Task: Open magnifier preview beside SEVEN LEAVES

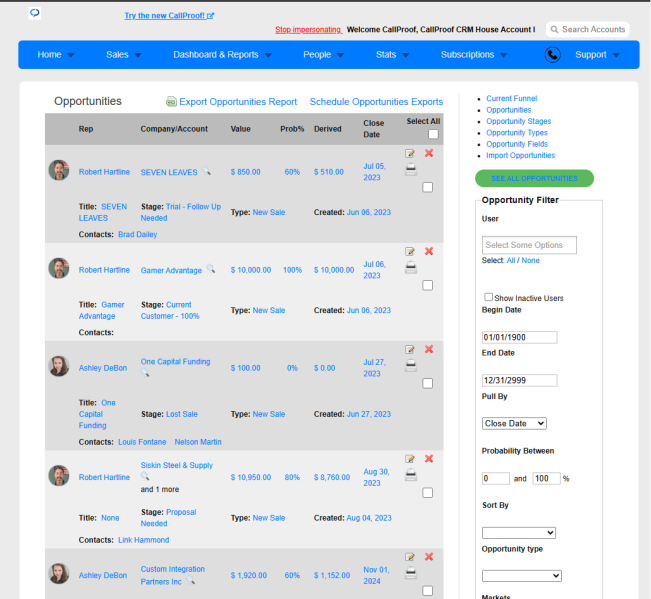Action: tap(206, 171)
